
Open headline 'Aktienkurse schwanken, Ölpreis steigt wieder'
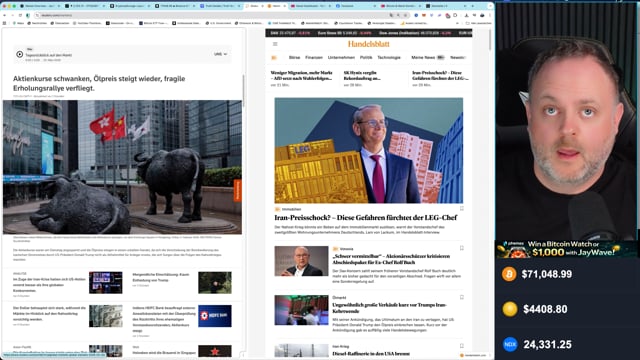(x=99, y=83)
